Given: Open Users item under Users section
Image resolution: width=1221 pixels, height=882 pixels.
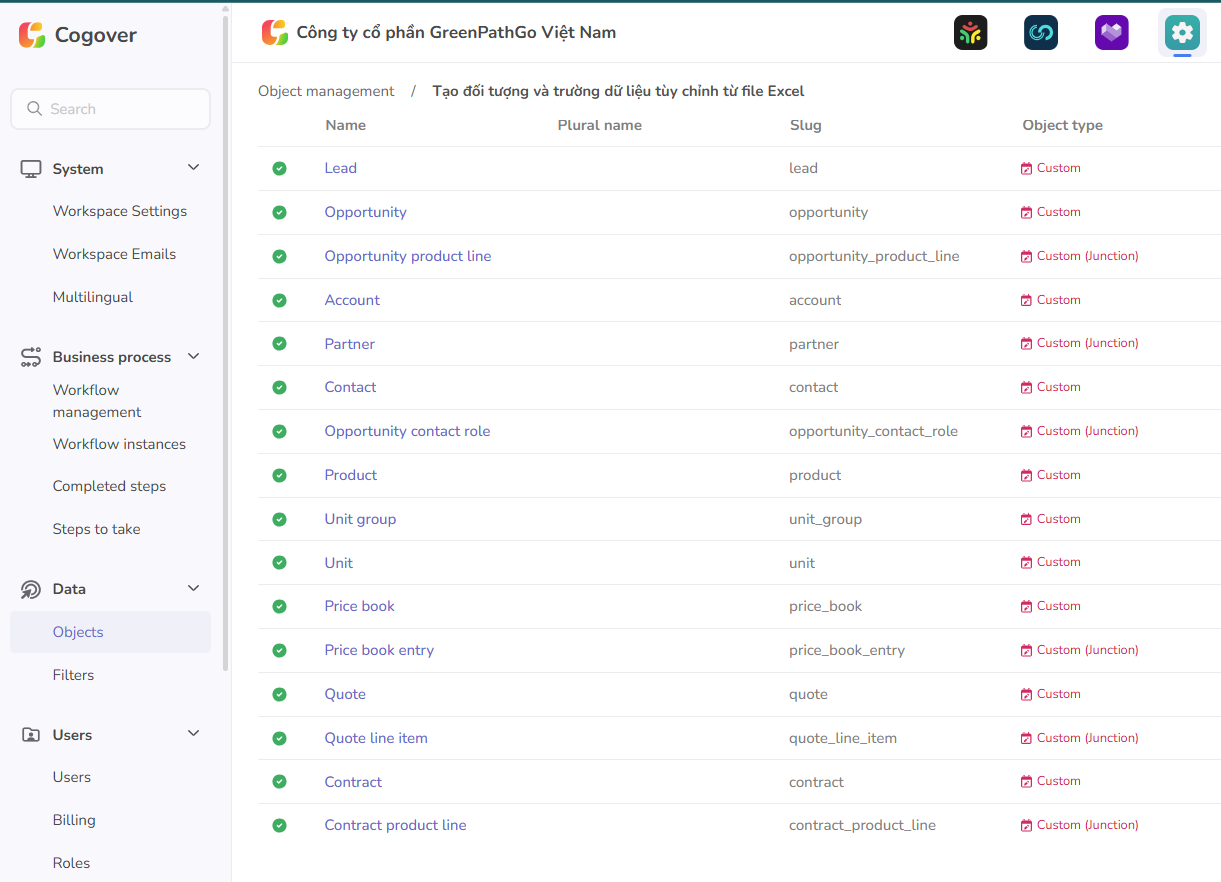Looking at the screenshot, I should pos(72,777).
